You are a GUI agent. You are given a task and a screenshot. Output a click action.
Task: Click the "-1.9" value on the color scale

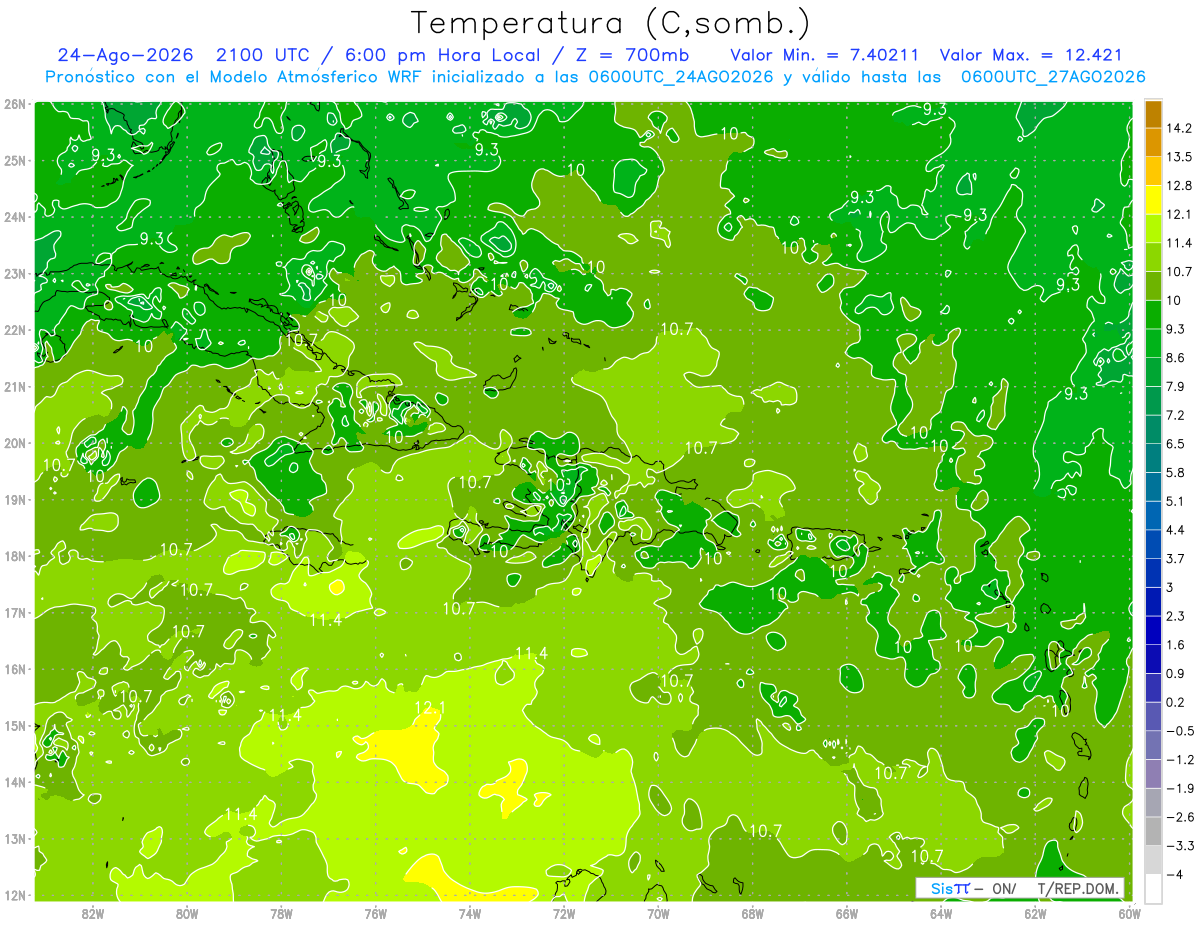coord(1178,788)
